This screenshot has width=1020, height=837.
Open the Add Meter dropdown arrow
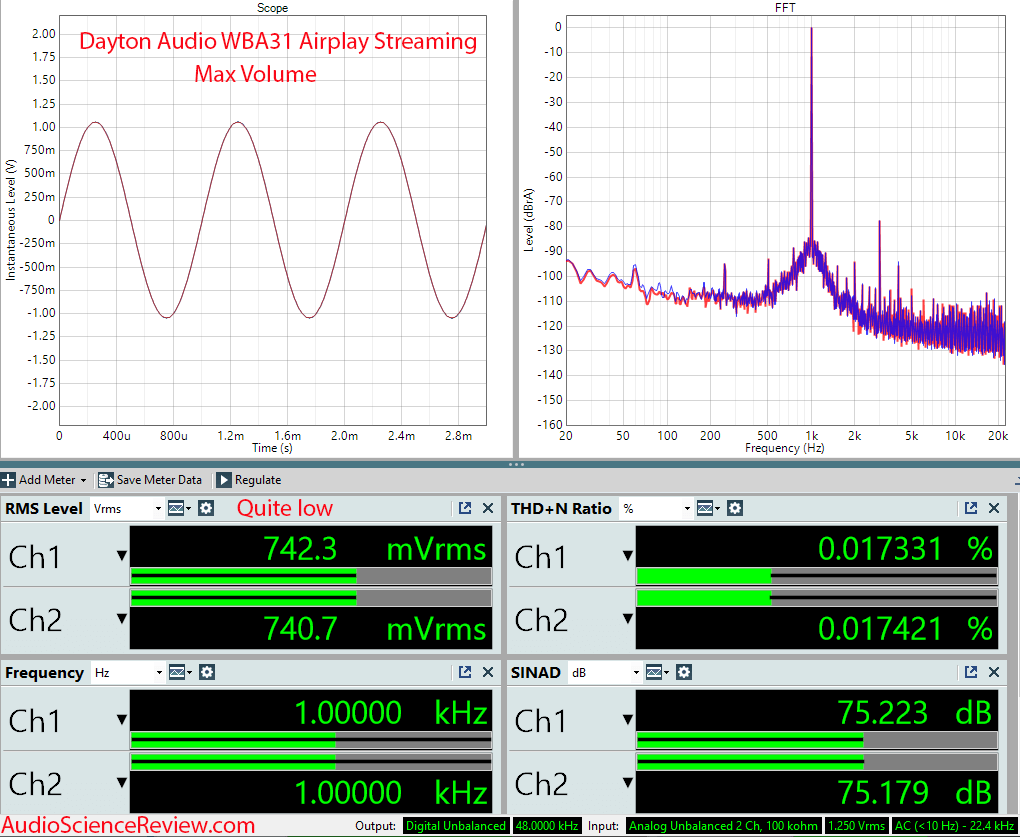click(83, 481)
